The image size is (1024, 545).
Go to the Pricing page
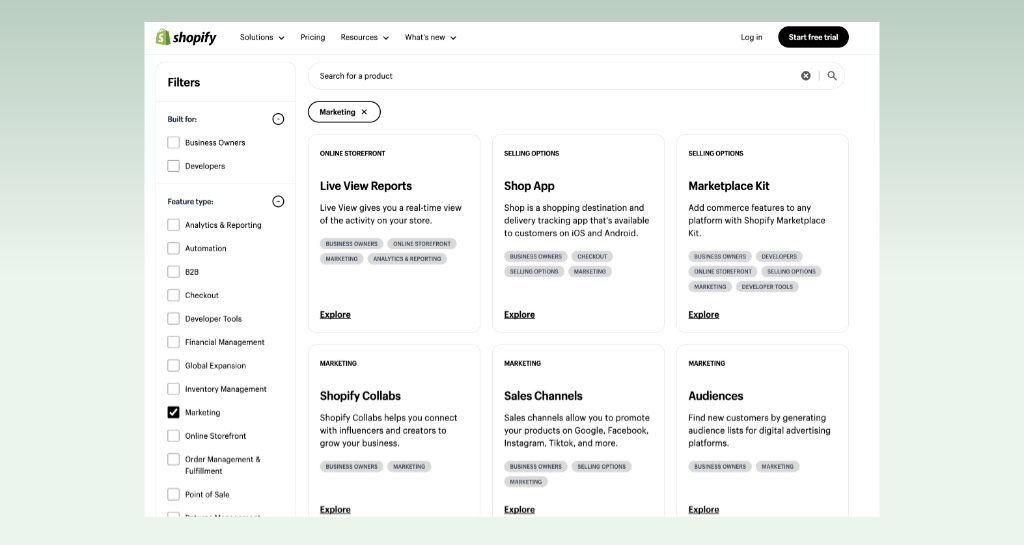pyautogui.click(x=312, y=37)
